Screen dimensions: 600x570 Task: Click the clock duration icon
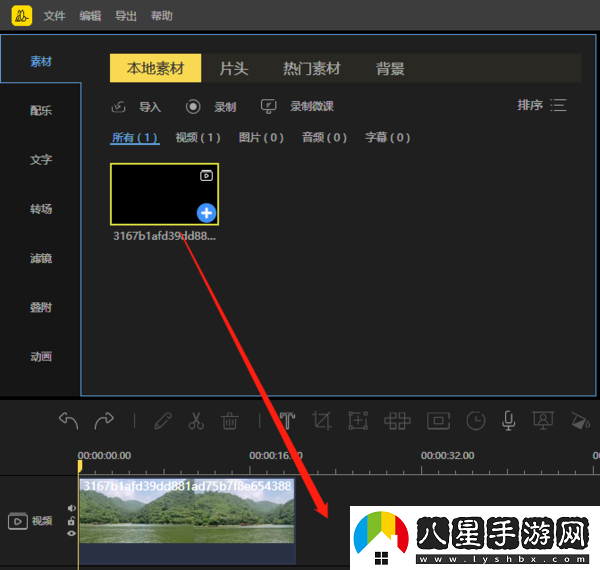[x=476, y=421]
